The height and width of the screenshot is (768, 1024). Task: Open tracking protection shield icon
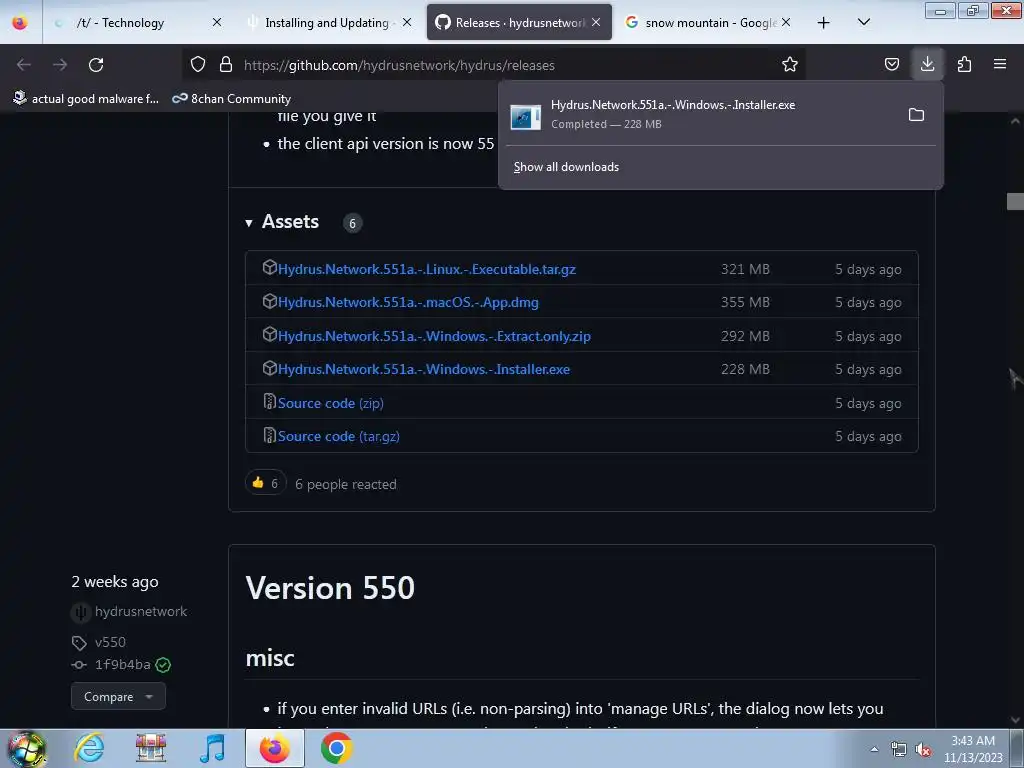tap(198, 64)
